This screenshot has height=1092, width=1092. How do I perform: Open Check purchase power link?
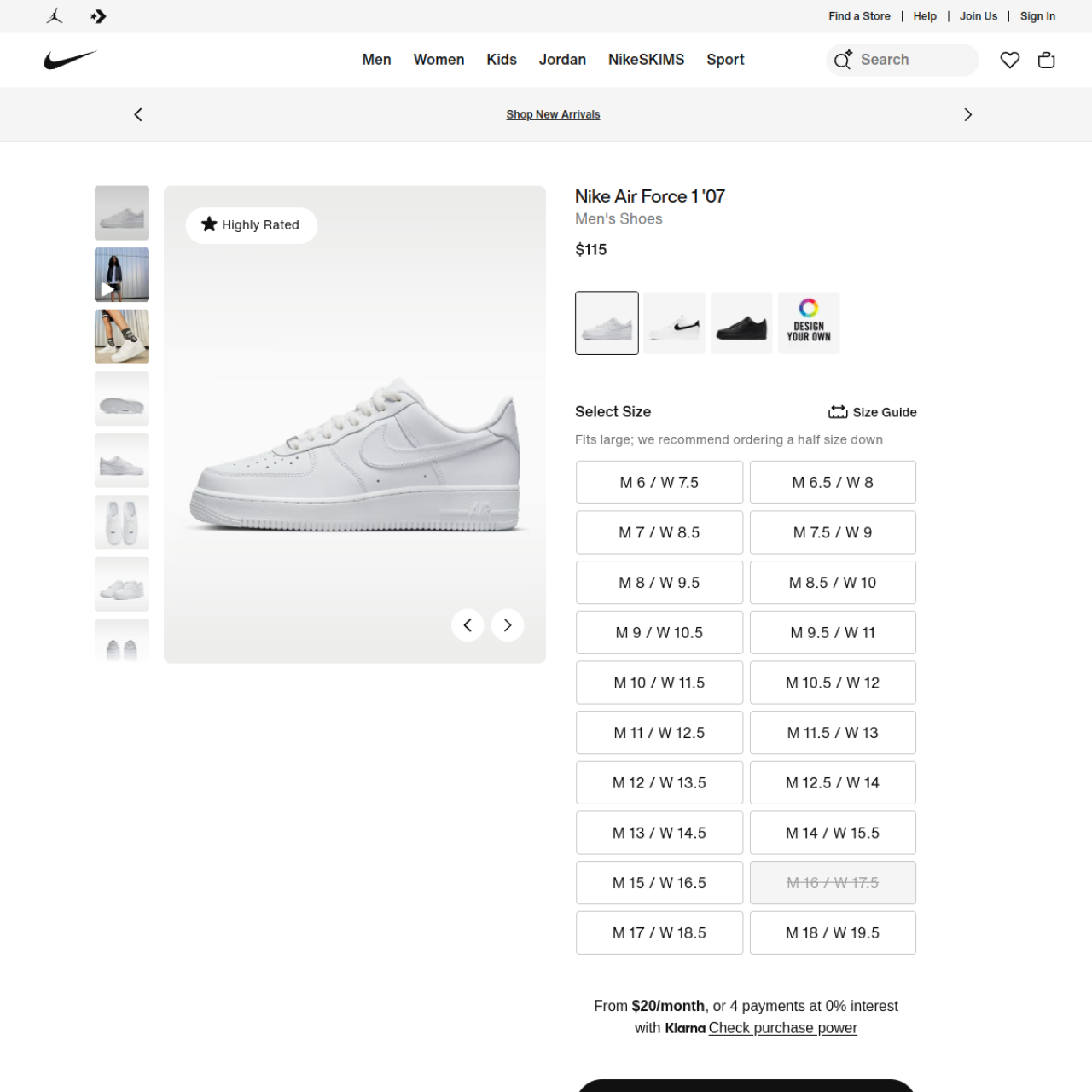(x=782, y=1028)
